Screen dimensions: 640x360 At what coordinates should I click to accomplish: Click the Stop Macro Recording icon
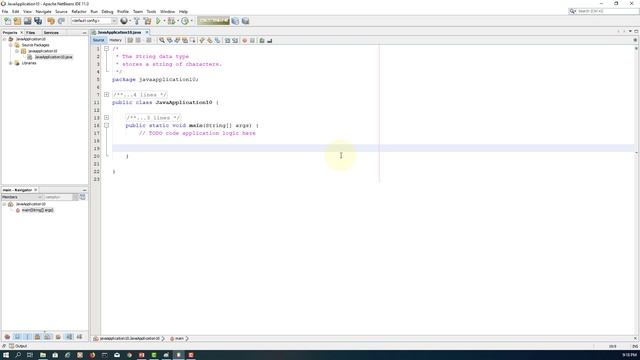(x=252, y=40)
